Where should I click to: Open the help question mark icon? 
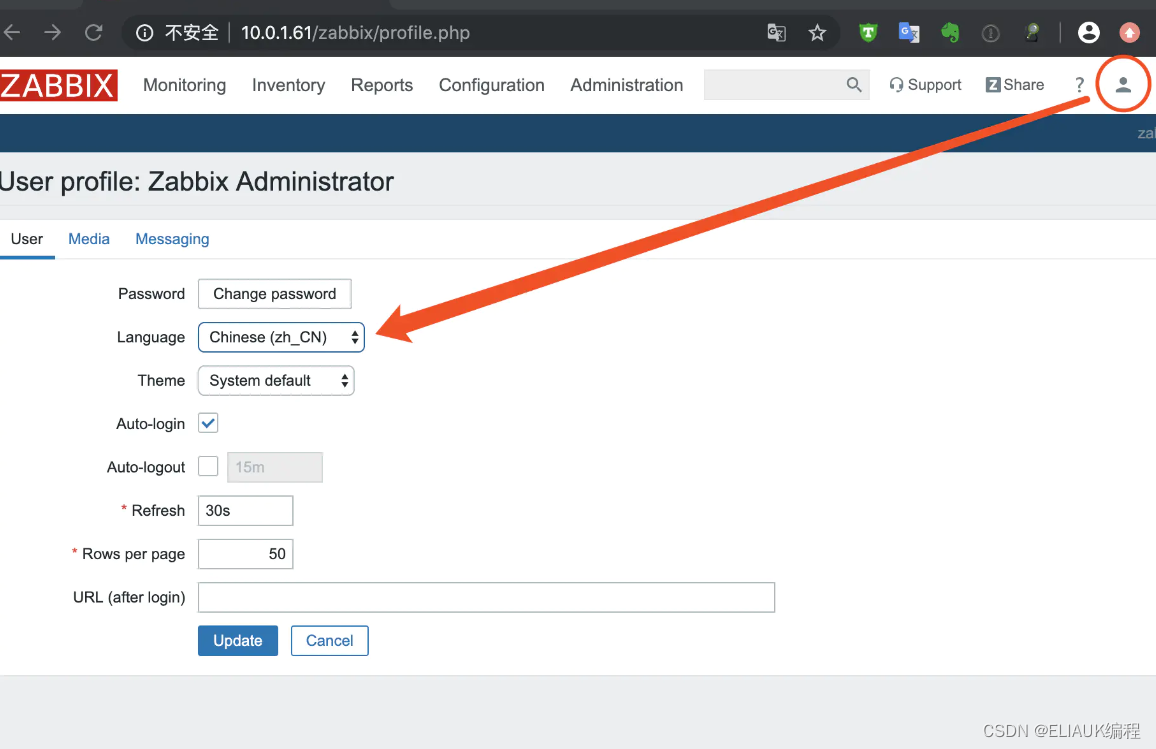pyautogui.click(x=1079, y=85)
